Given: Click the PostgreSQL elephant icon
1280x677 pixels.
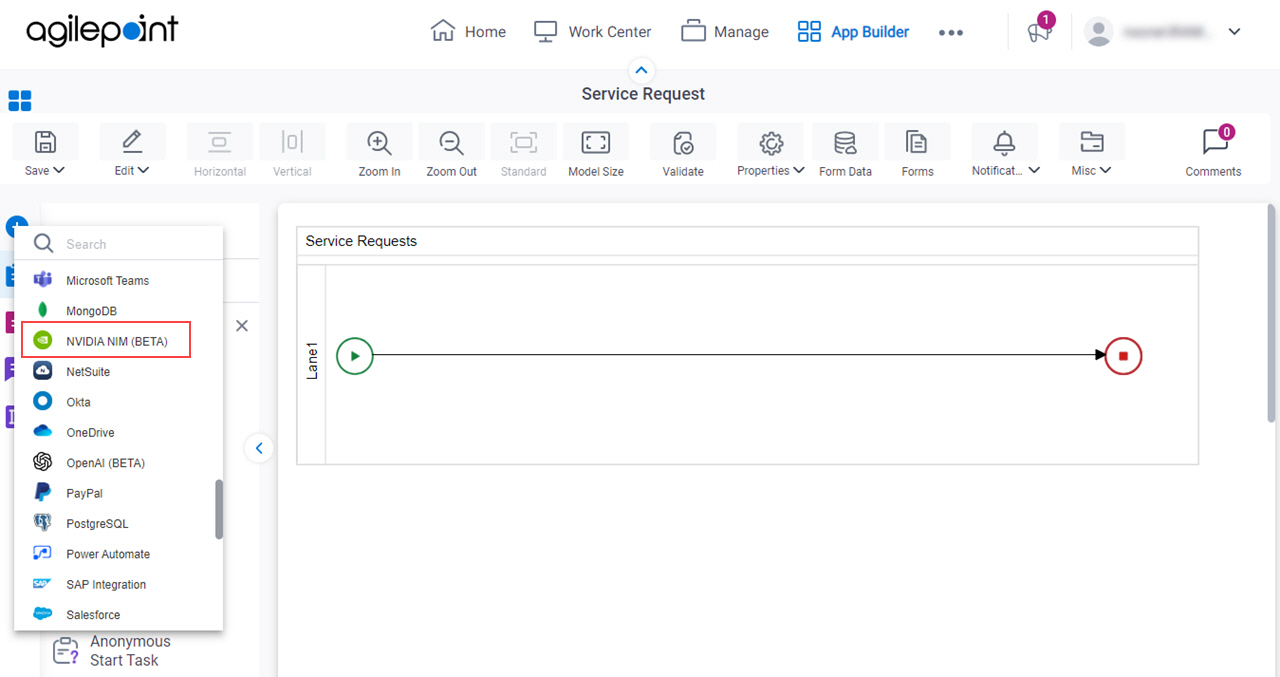Looking at the screenshot, I should (43, 523).
